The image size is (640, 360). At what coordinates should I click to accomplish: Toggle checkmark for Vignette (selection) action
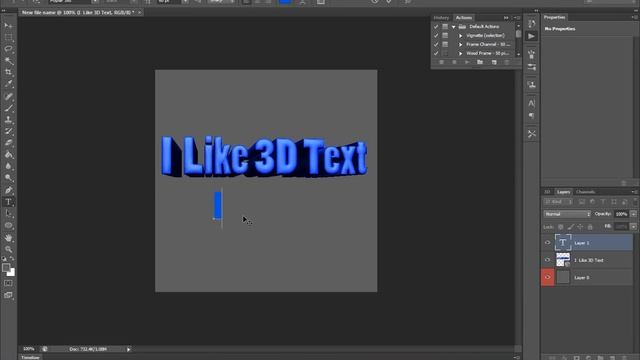coord(436,36)
